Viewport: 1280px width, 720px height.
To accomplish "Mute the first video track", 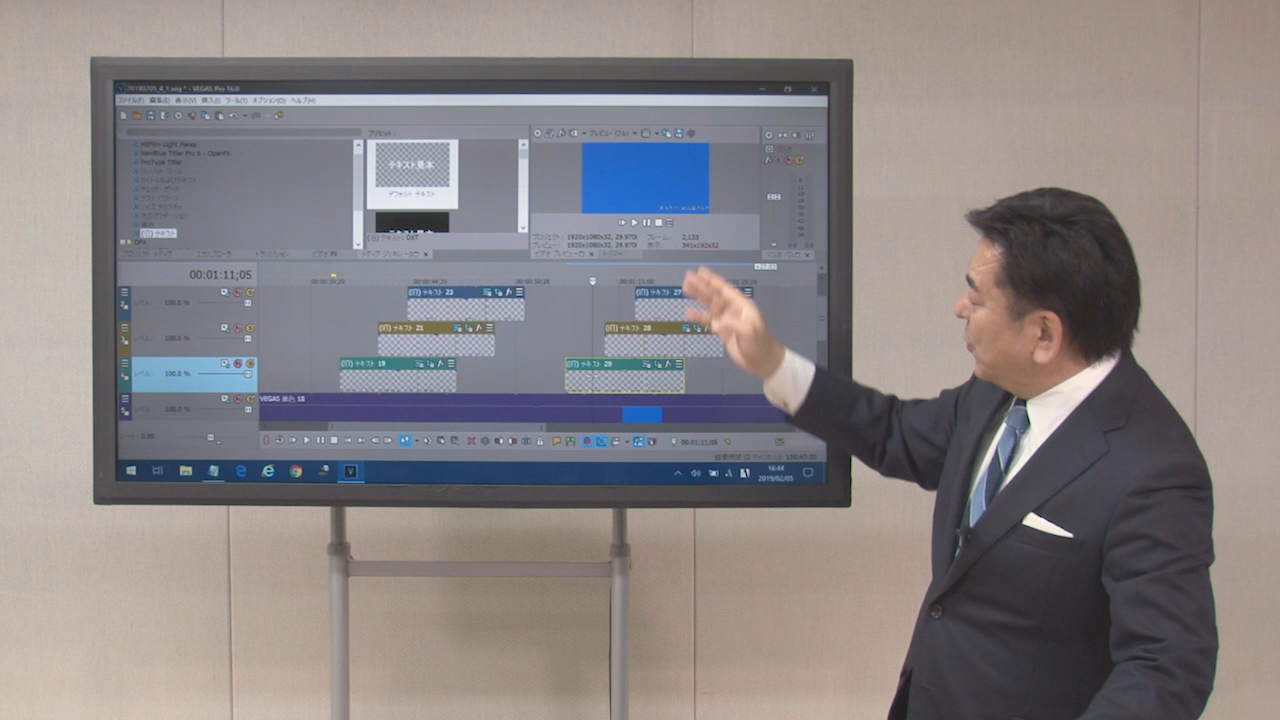I will click(237, 292).
